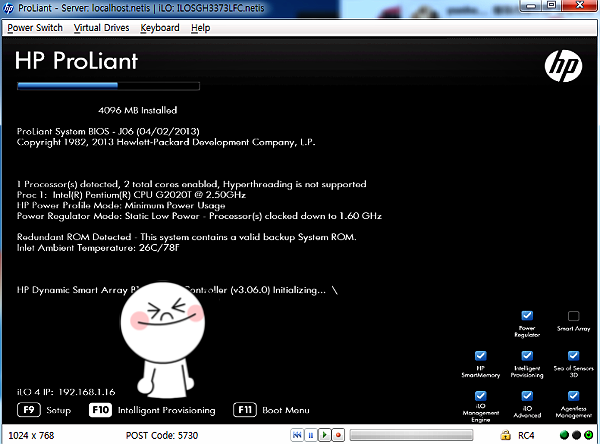
Task: Open the Virtual Drives menu
Action: pyautogui.click(x=101, y=28)
